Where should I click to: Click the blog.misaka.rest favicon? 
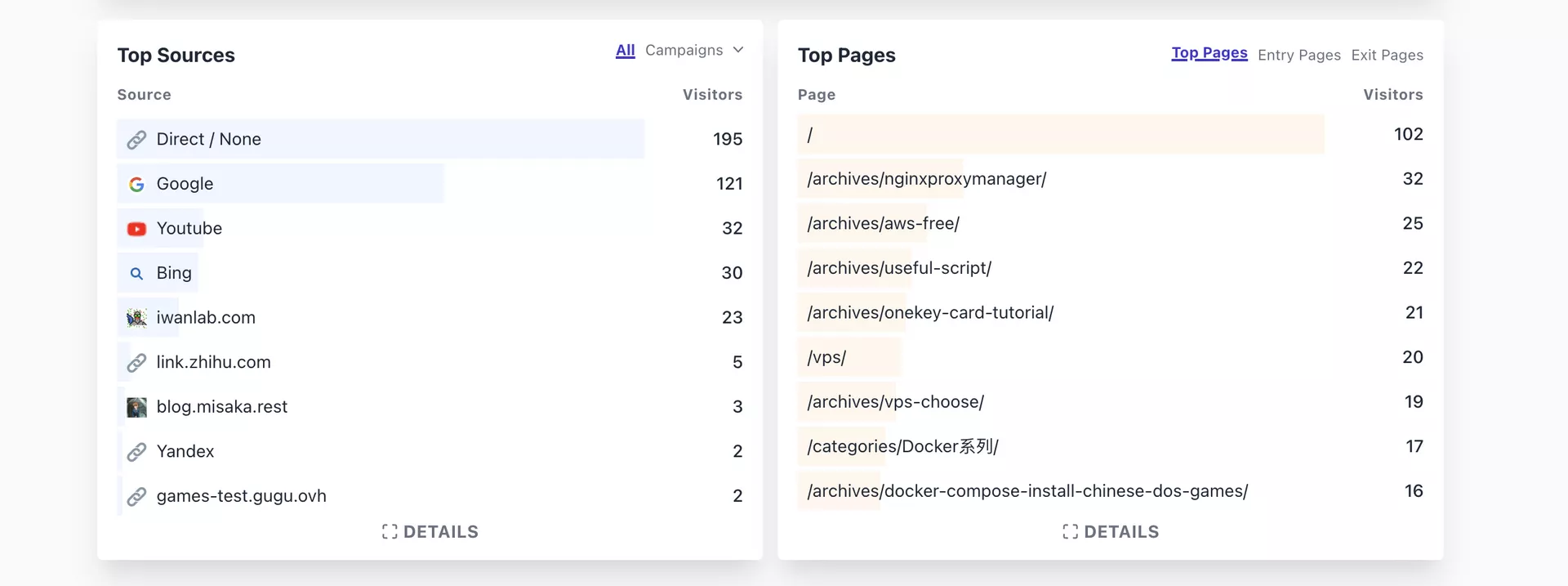click(136, 407)
